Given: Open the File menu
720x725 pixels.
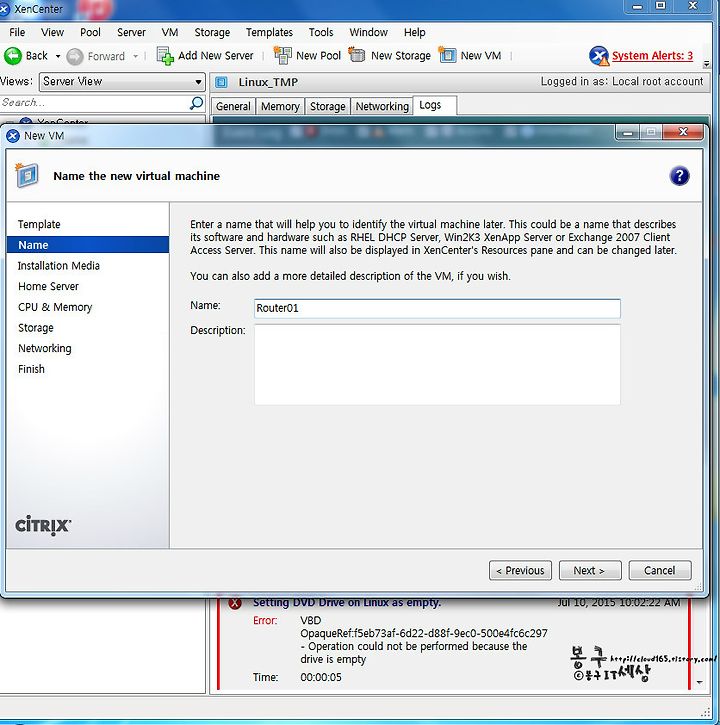Looking at the screenshot, I should [17, 32].
